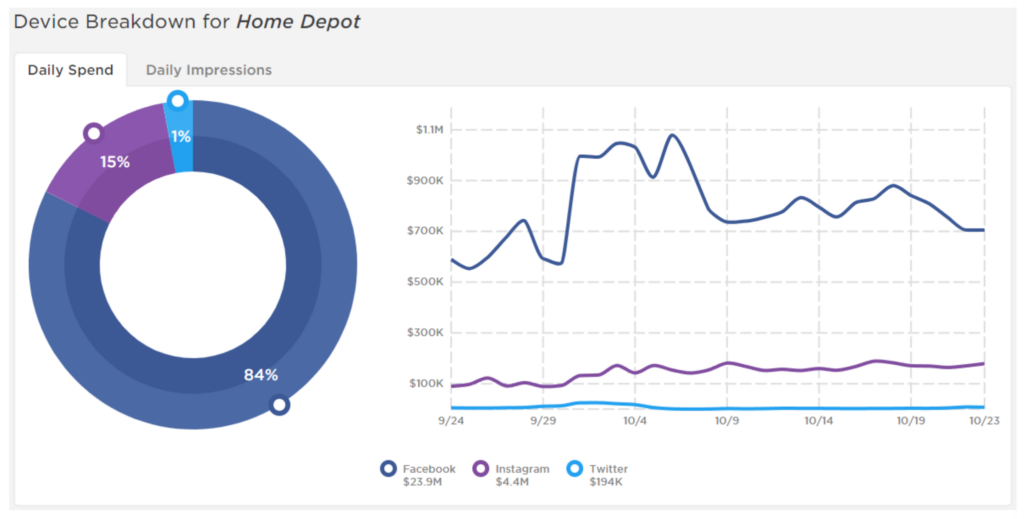Click the Device Breakdown for Home Depot title

point(187,22)
